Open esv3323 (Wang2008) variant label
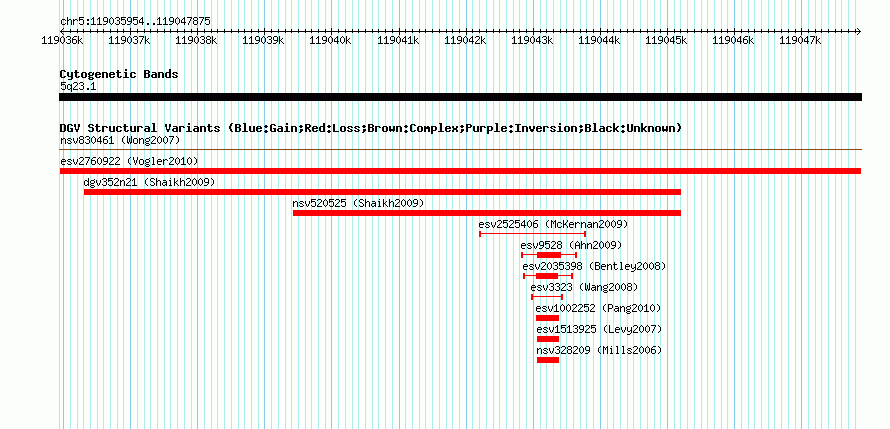890x429 pixels. click(x=584, y=287)
